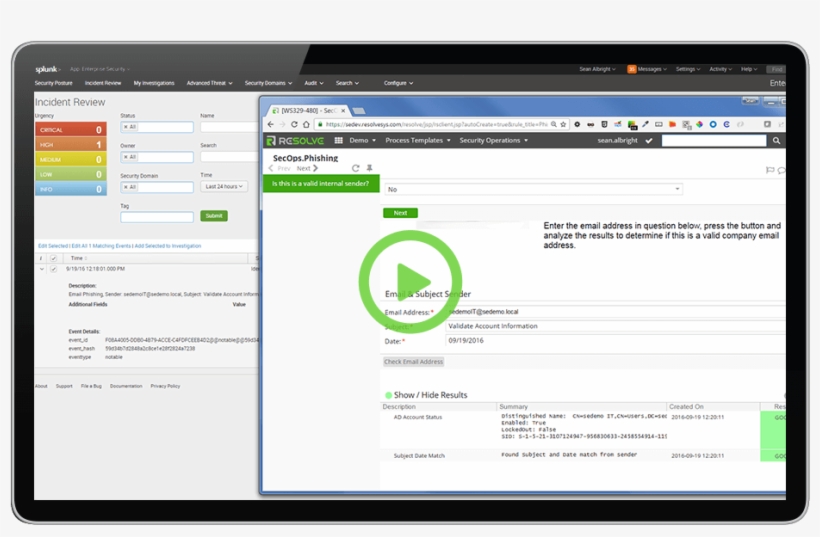Click the flag icon in Resolve
The width and height of the screenshot is (820, 537).
(769, 170)
